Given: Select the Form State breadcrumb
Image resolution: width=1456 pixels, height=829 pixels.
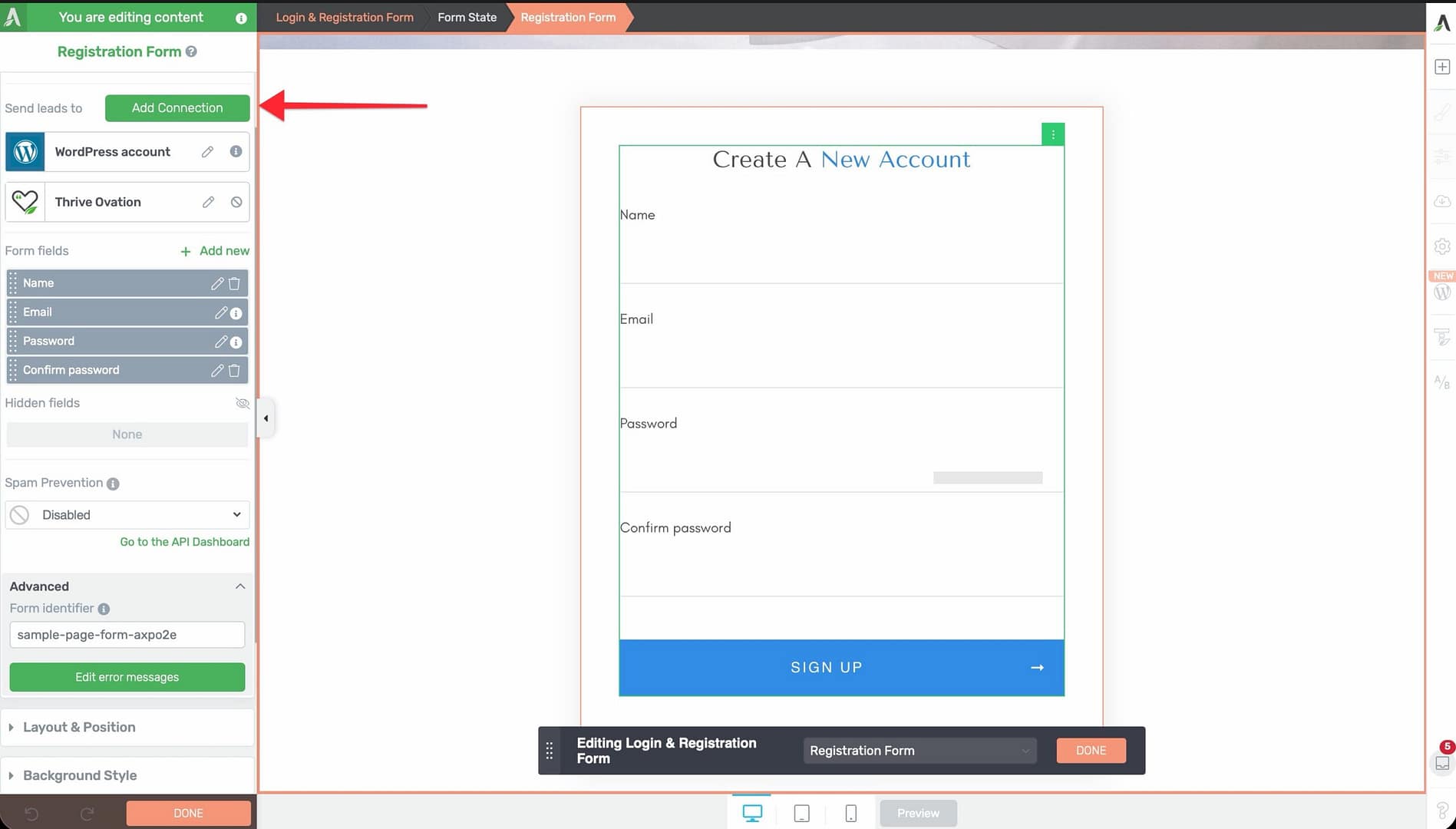Looking at the screenshot, I should click(467, 17).
